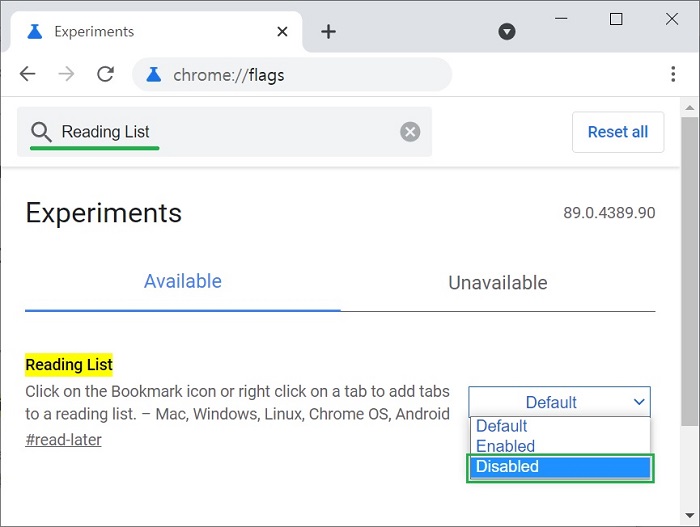Switch to the Available tab
Image resolution: width=700 pixels, height=527 pixels.
point(183,282)
